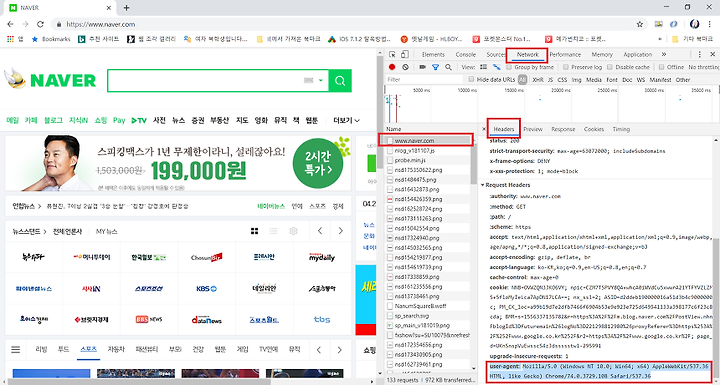View the Cookies tab
The image size is (720, 385).
pyautogui.click(x=594, y=129)
